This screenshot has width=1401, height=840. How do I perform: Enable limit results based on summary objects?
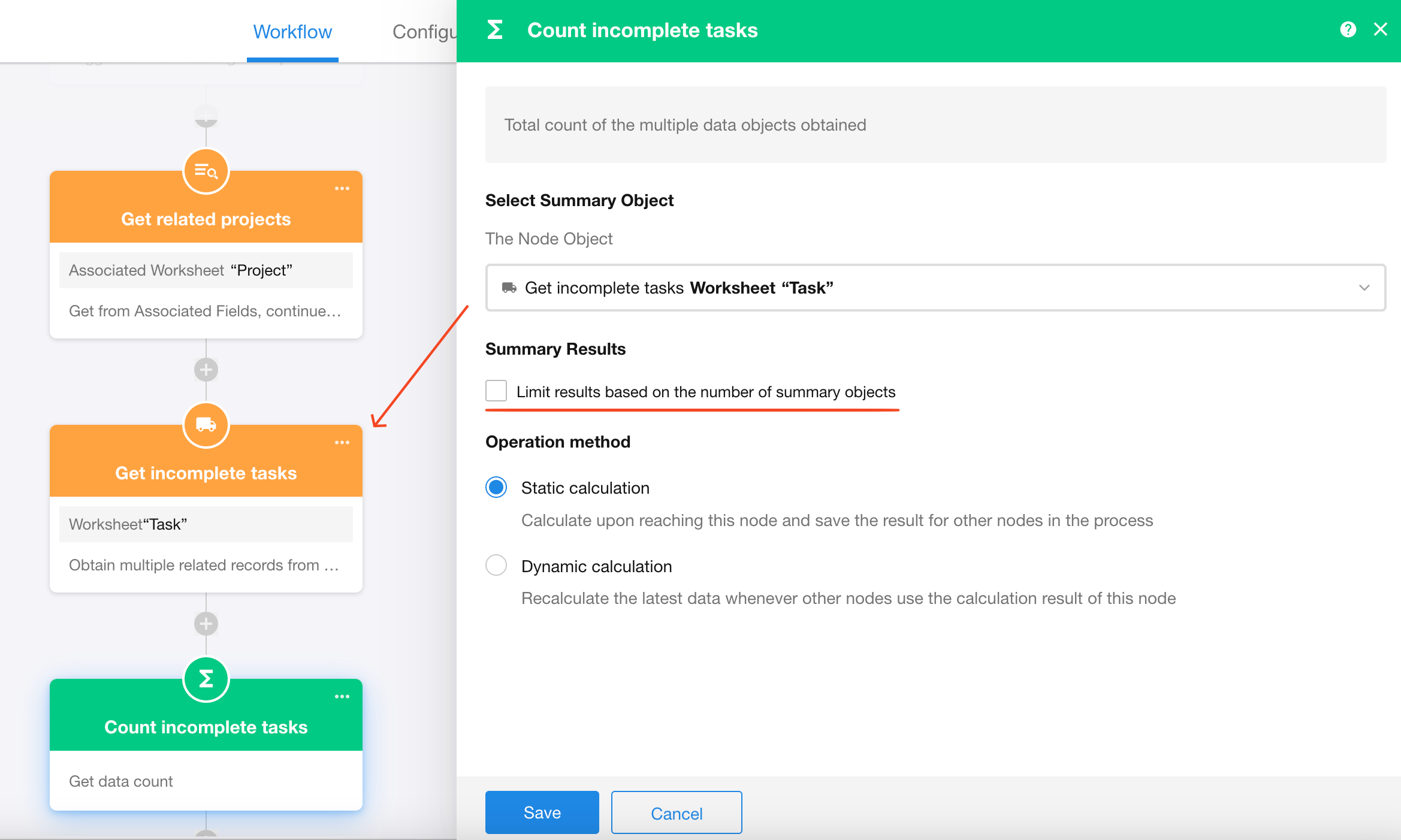pyautogui.click(x=496, y=391)
